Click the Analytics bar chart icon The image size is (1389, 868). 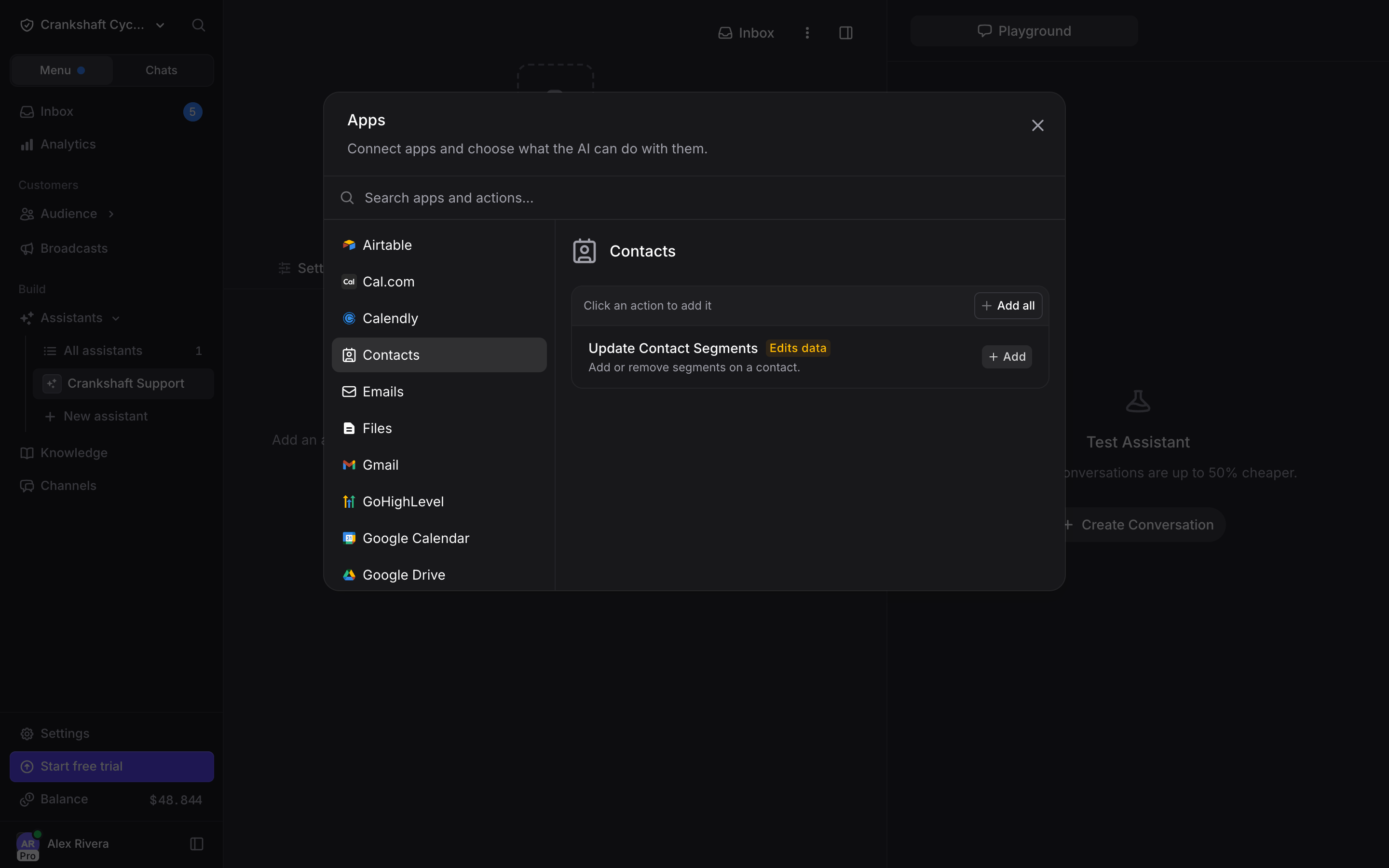tap(27, 145)
